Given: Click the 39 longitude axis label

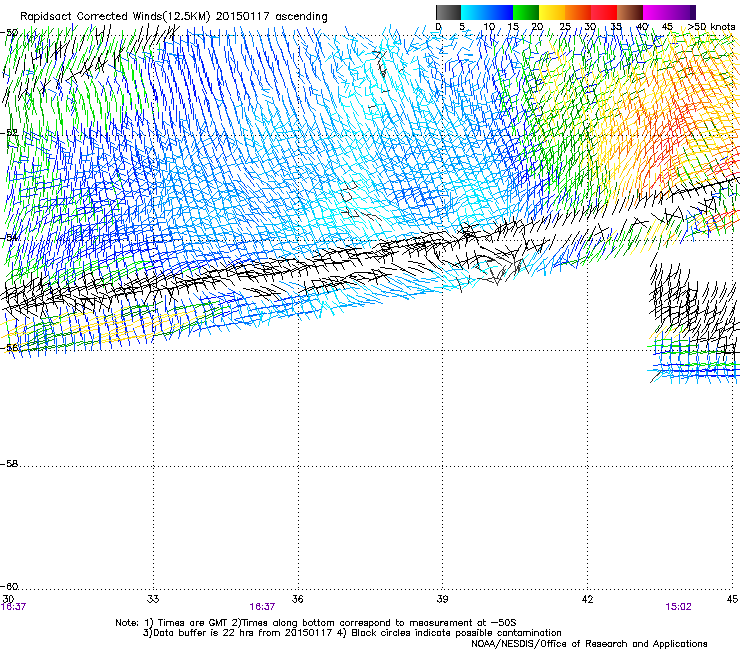Looking at the screenshot, I should coord(442,599).
